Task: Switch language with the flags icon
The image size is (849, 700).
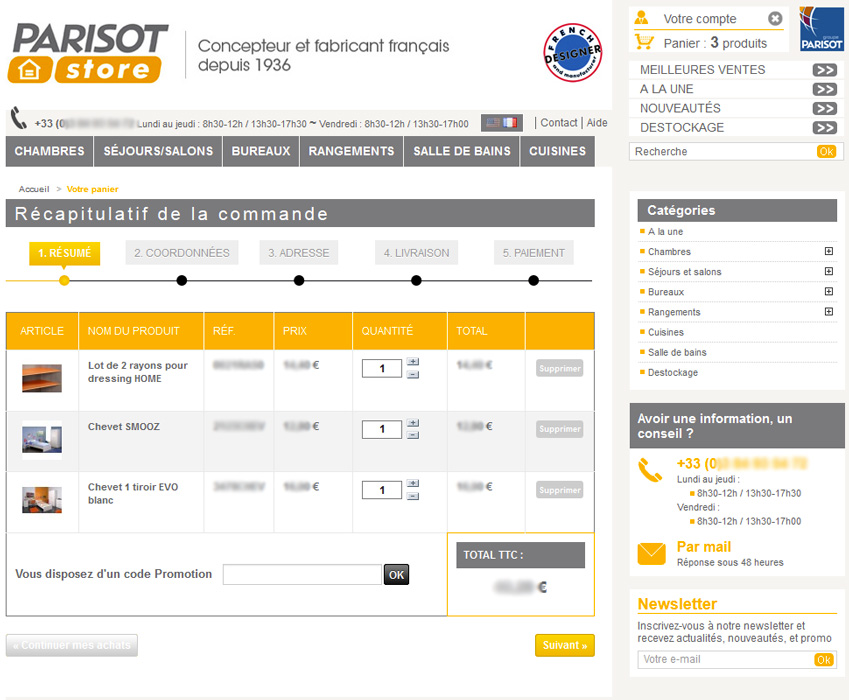Action: click(x=502, y=123)
